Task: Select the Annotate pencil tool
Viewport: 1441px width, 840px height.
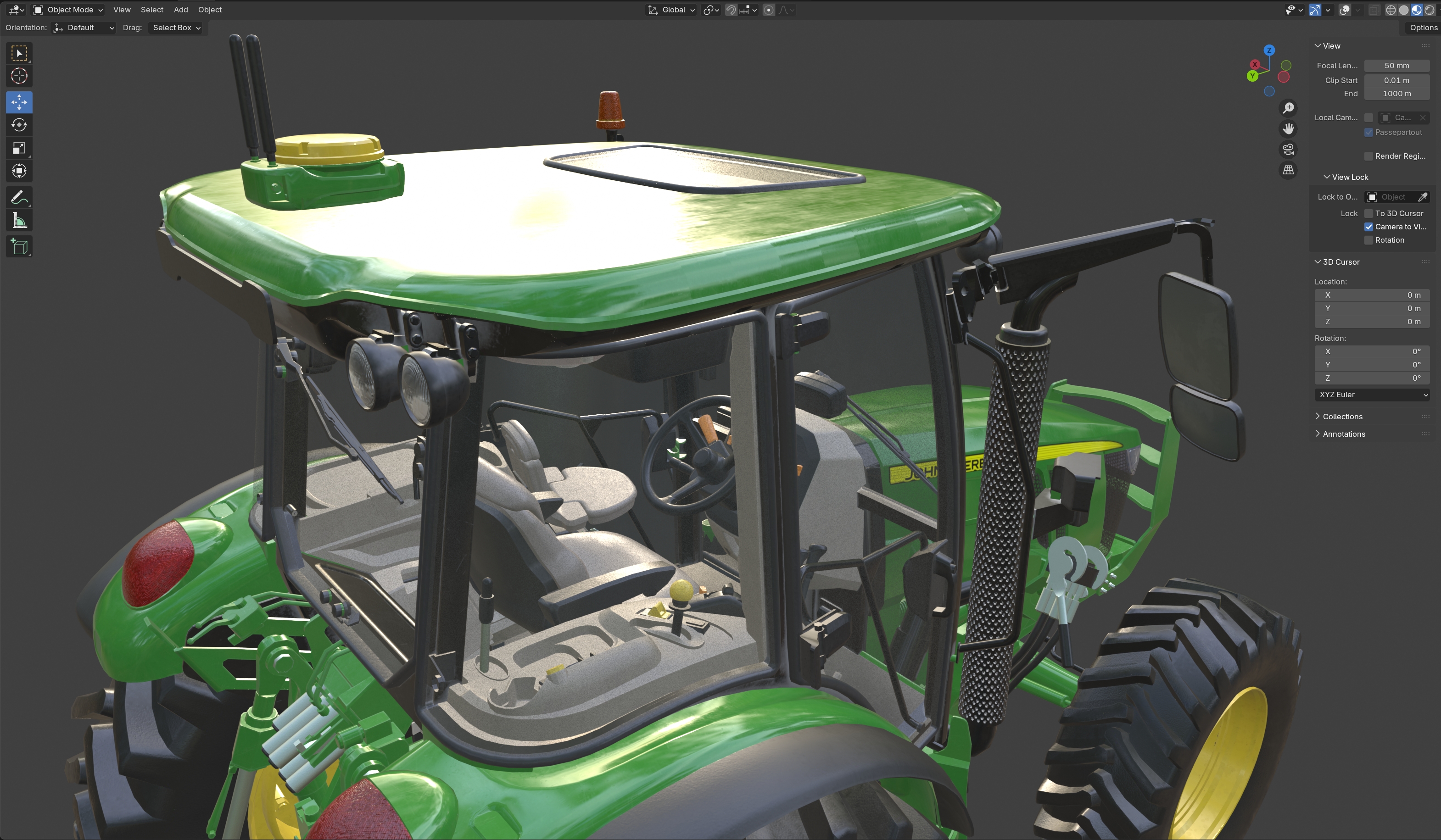Action: click(x=19, y=198)
